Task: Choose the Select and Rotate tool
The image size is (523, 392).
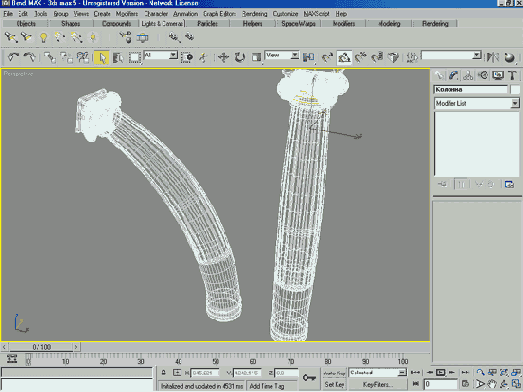Action: pyautogui.click(x=239, y=57)
